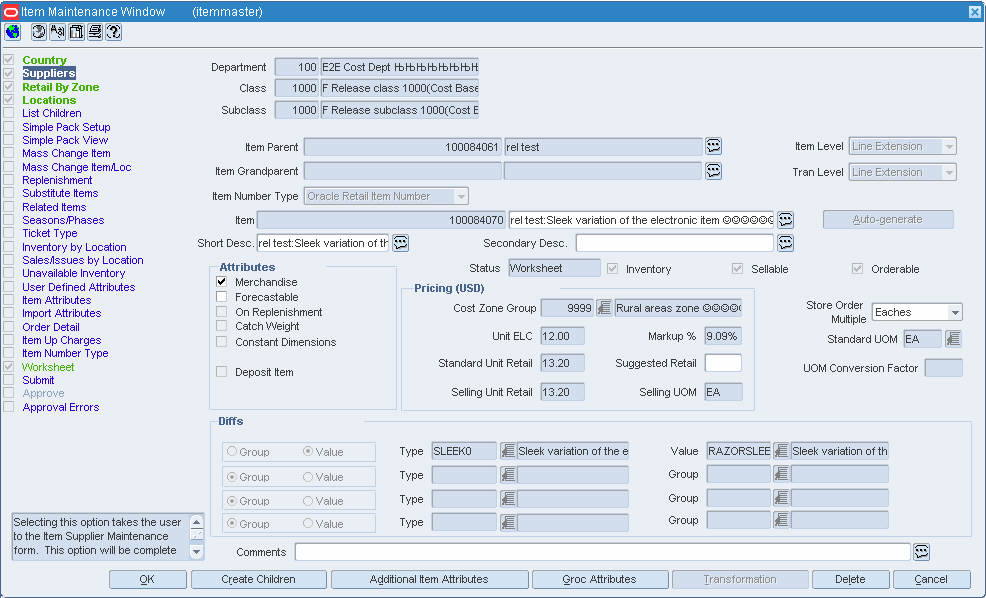The width and height of the screenshot is (986, 598).
Task: Enable the Forecastable checkbox
Action: 221,297
